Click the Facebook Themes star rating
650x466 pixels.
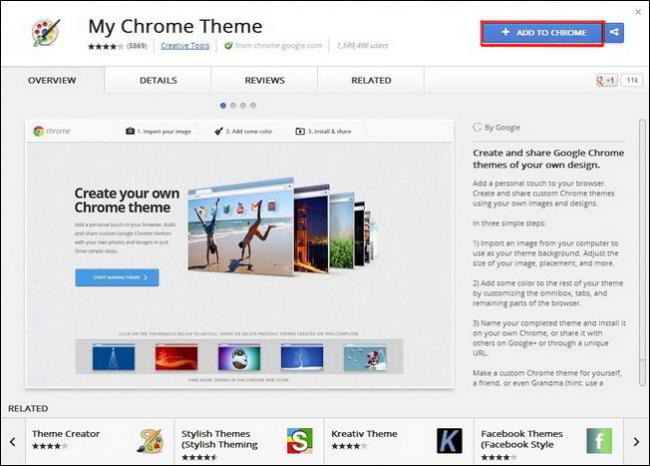point(499,457)
